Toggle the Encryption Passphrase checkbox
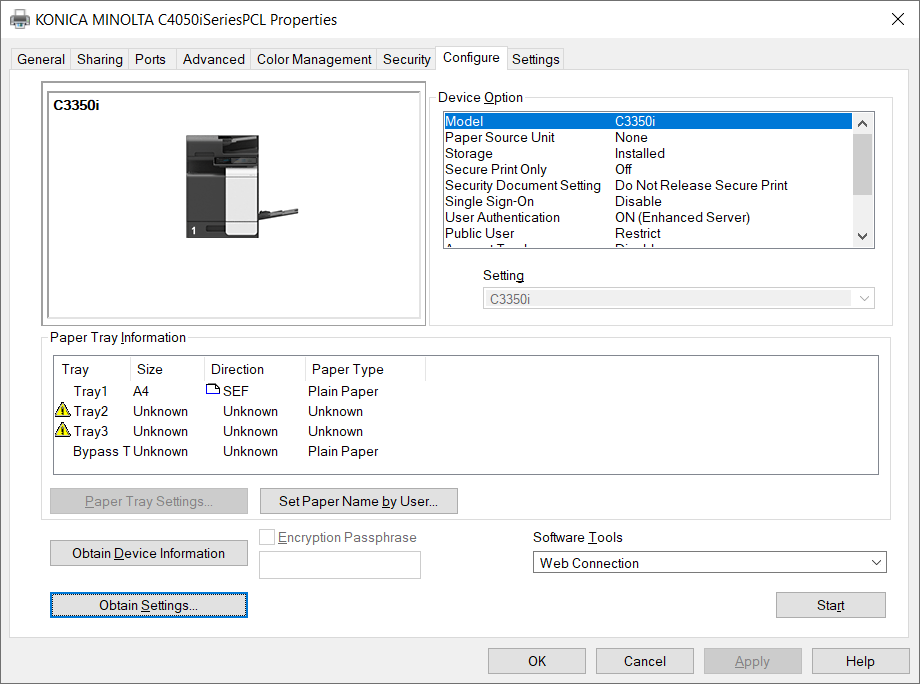The image size is (920, 684). pos(267,537)
